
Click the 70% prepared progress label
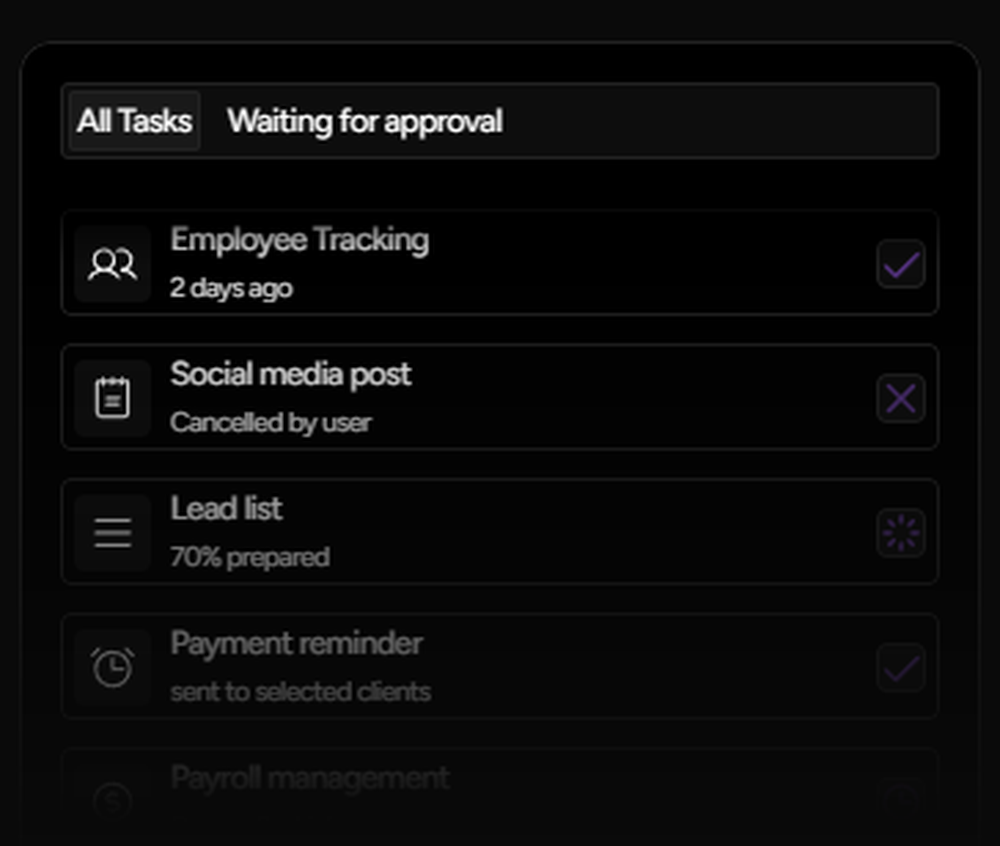(249, 557)
